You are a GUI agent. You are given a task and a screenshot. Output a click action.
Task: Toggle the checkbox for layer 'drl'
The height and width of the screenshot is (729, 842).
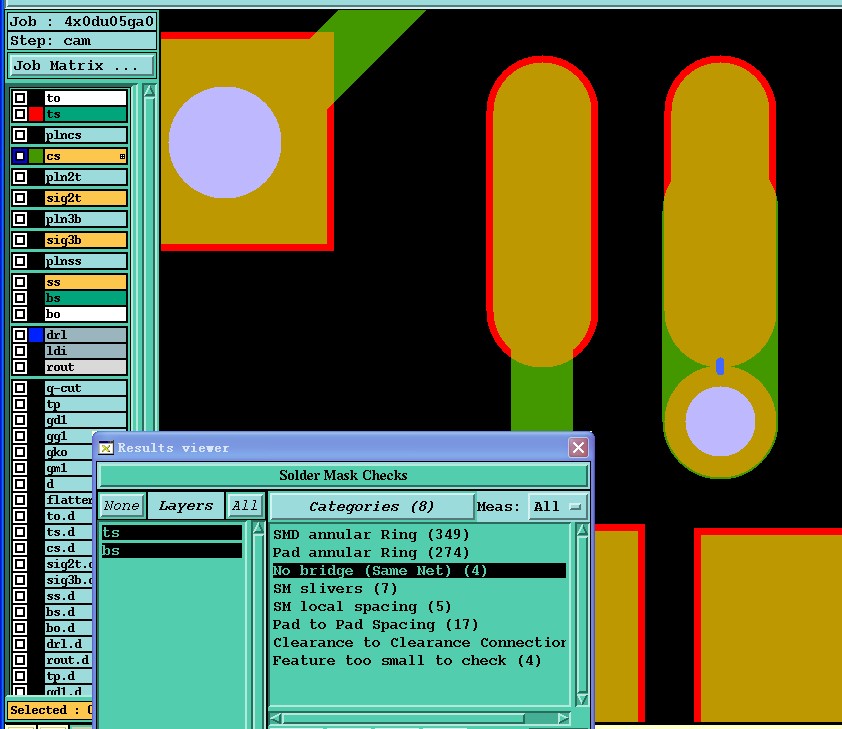[x=20, y=335]
